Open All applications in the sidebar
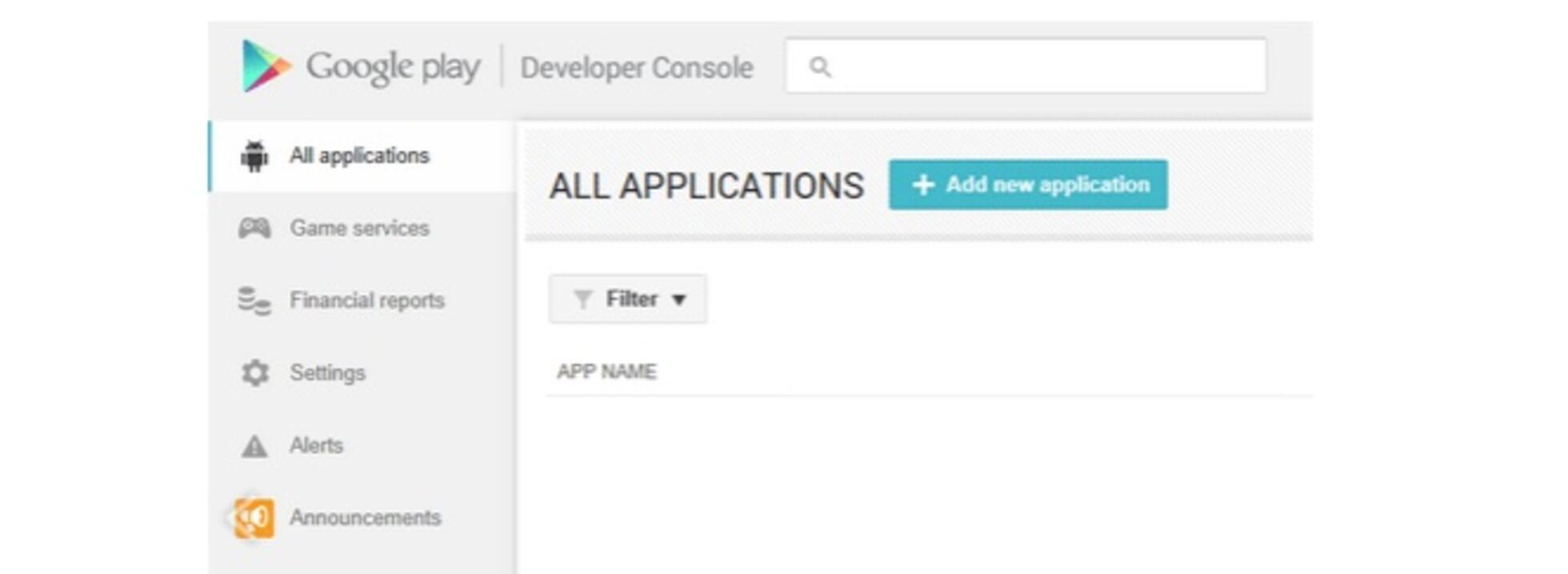 tap(362, 156)
